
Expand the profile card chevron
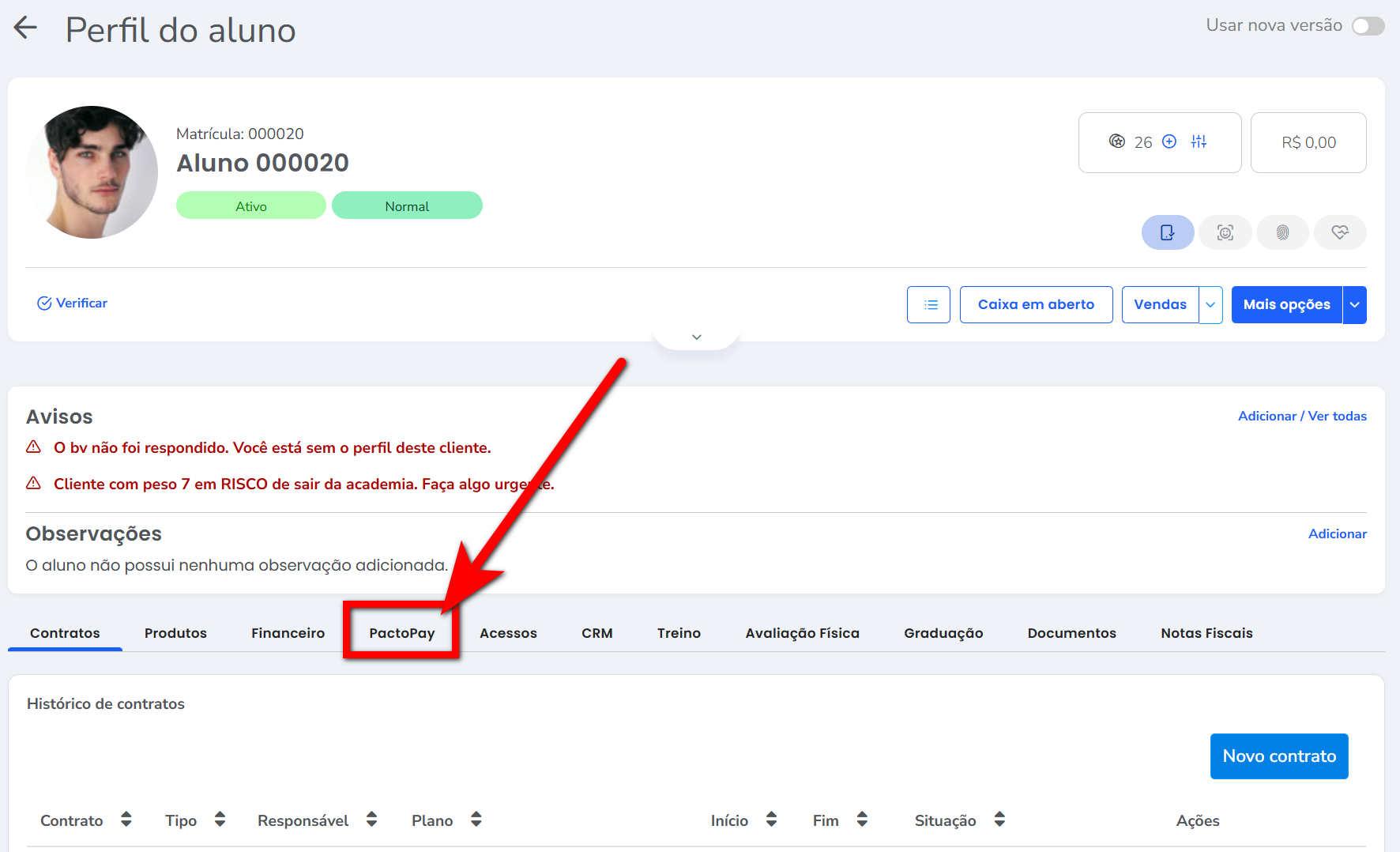pos(696,337)
